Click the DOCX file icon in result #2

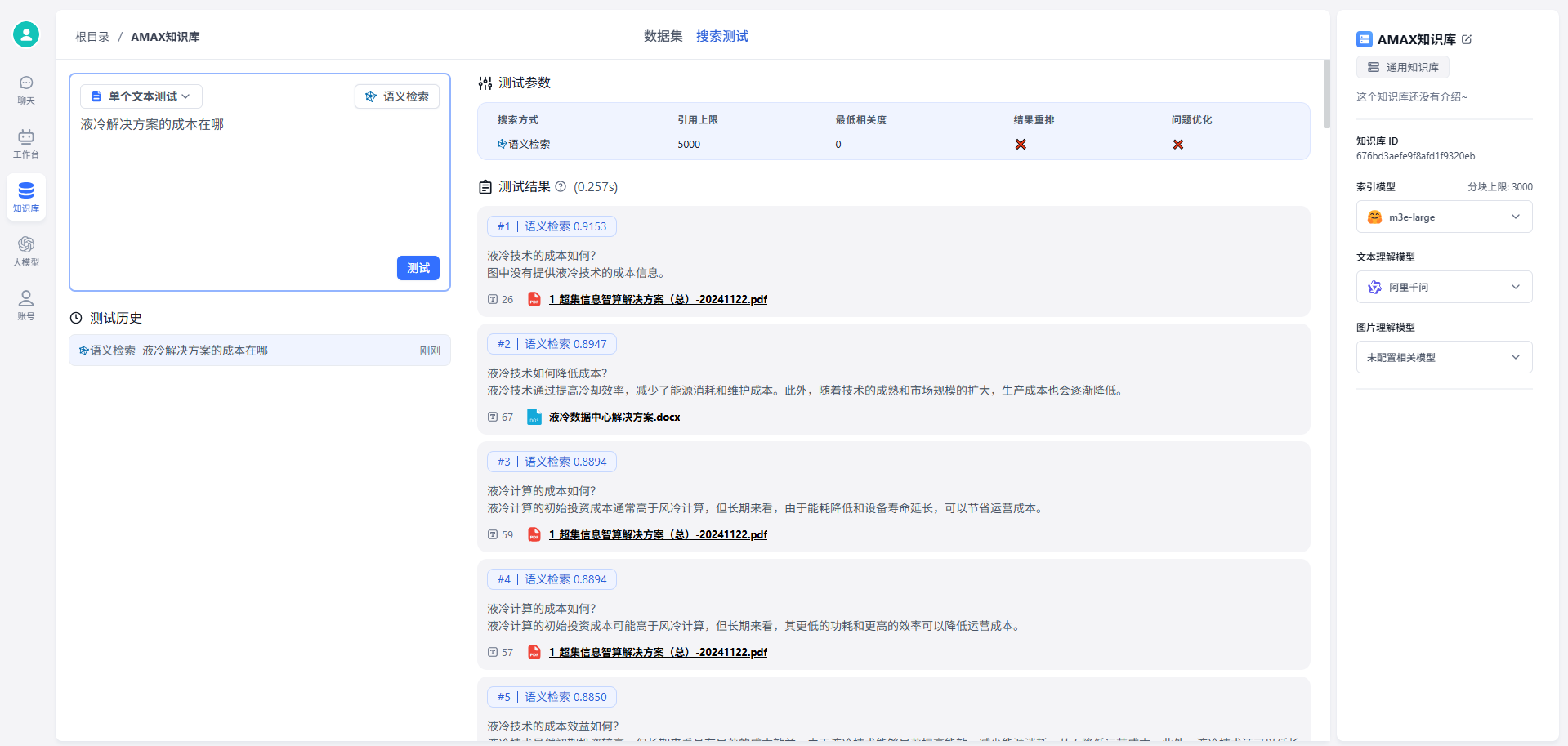(534, 417)
